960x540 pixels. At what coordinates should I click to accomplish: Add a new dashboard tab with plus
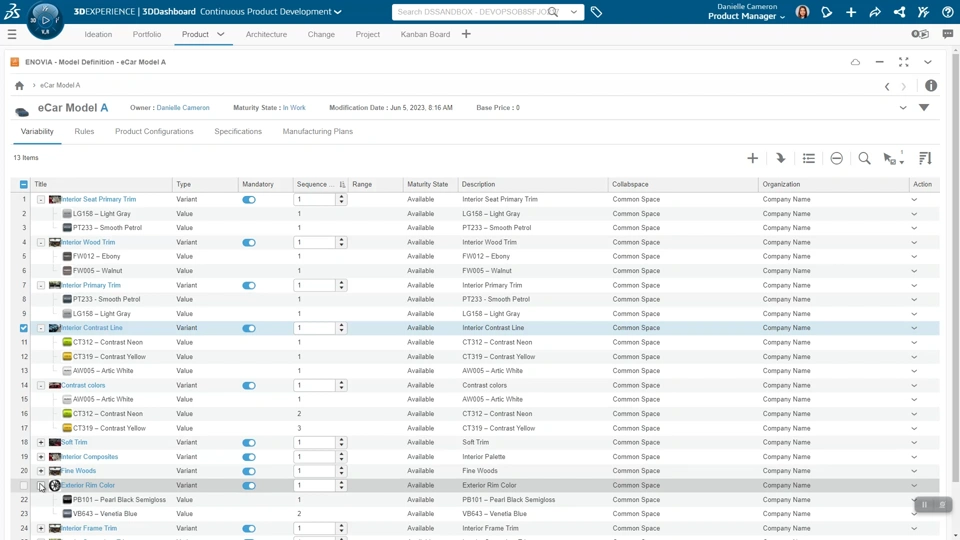[x=466, y=34]
